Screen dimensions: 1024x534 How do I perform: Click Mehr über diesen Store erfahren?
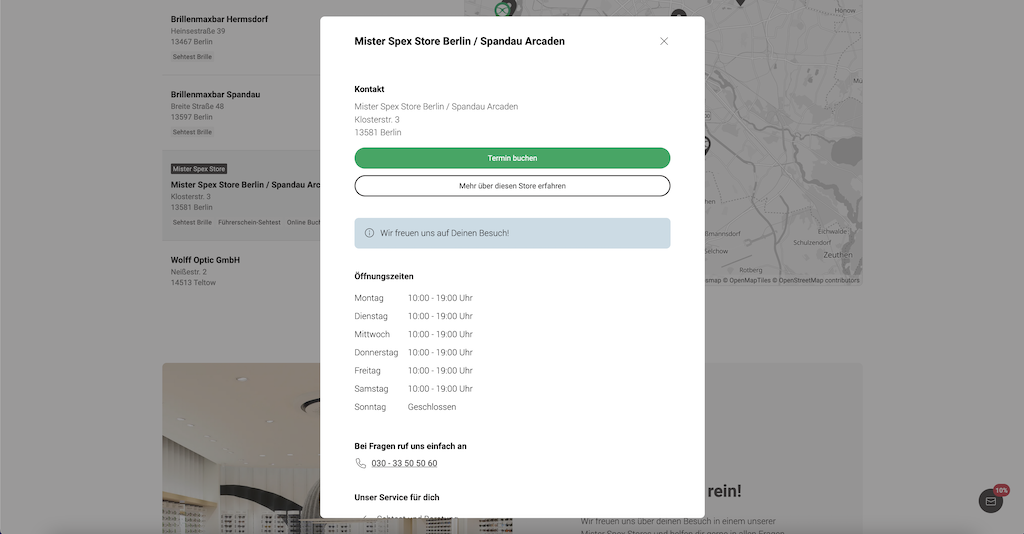(x=512, y=185)
